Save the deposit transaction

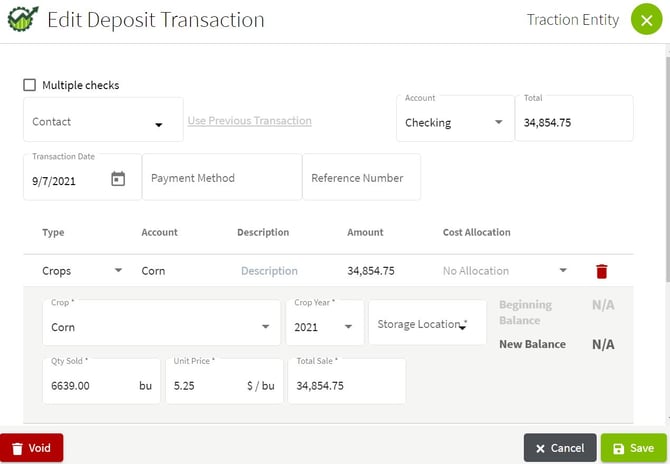tap(633, 448)
